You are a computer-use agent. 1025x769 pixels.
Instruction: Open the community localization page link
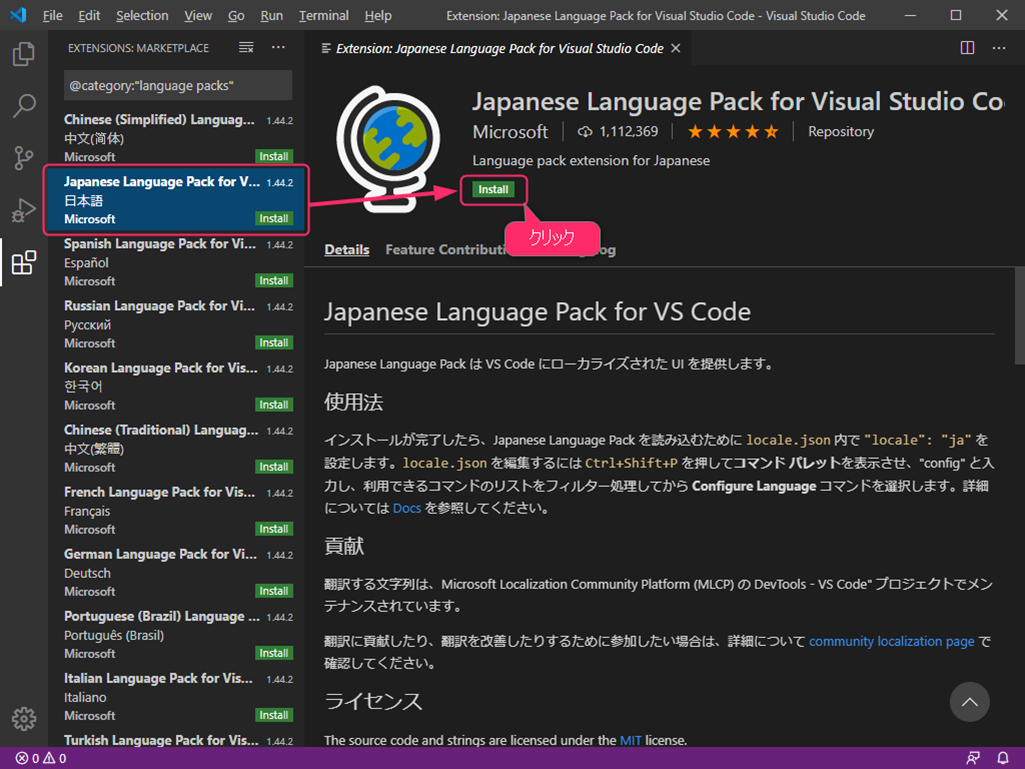(892, 641)
